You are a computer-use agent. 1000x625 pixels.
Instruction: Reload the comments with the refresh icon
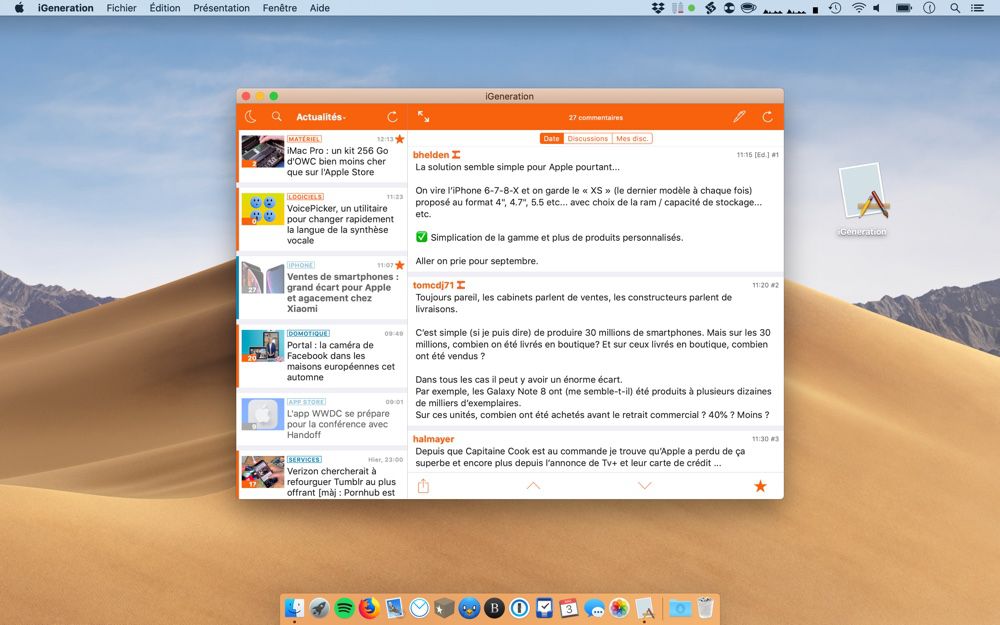(768, 117)
